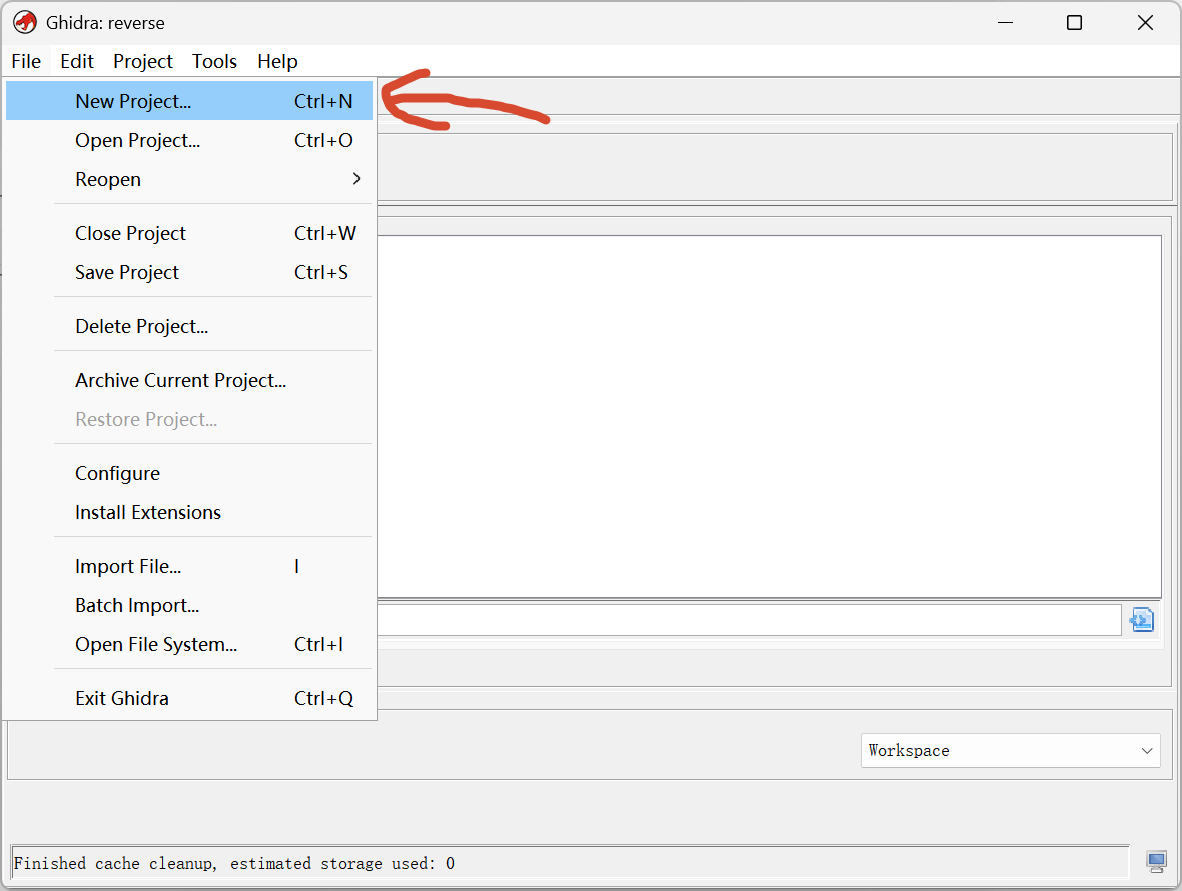The height and width of the screenshot is (891, 1182).
Task: Open the Tools menu in menu bar
Action: click(x=214, y=61)
